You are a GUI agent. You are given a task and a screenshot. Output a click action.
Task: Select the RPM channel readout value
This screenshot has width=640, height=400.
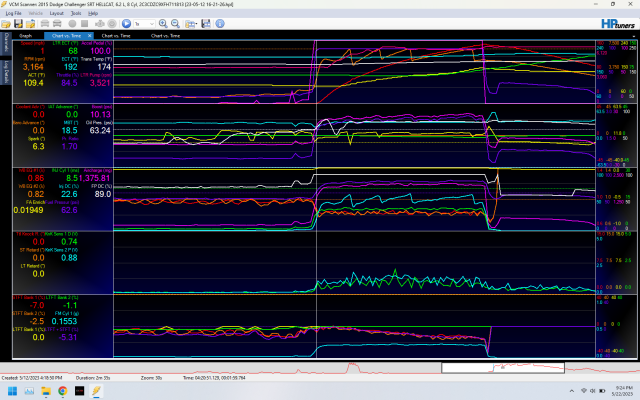[31, 69]
